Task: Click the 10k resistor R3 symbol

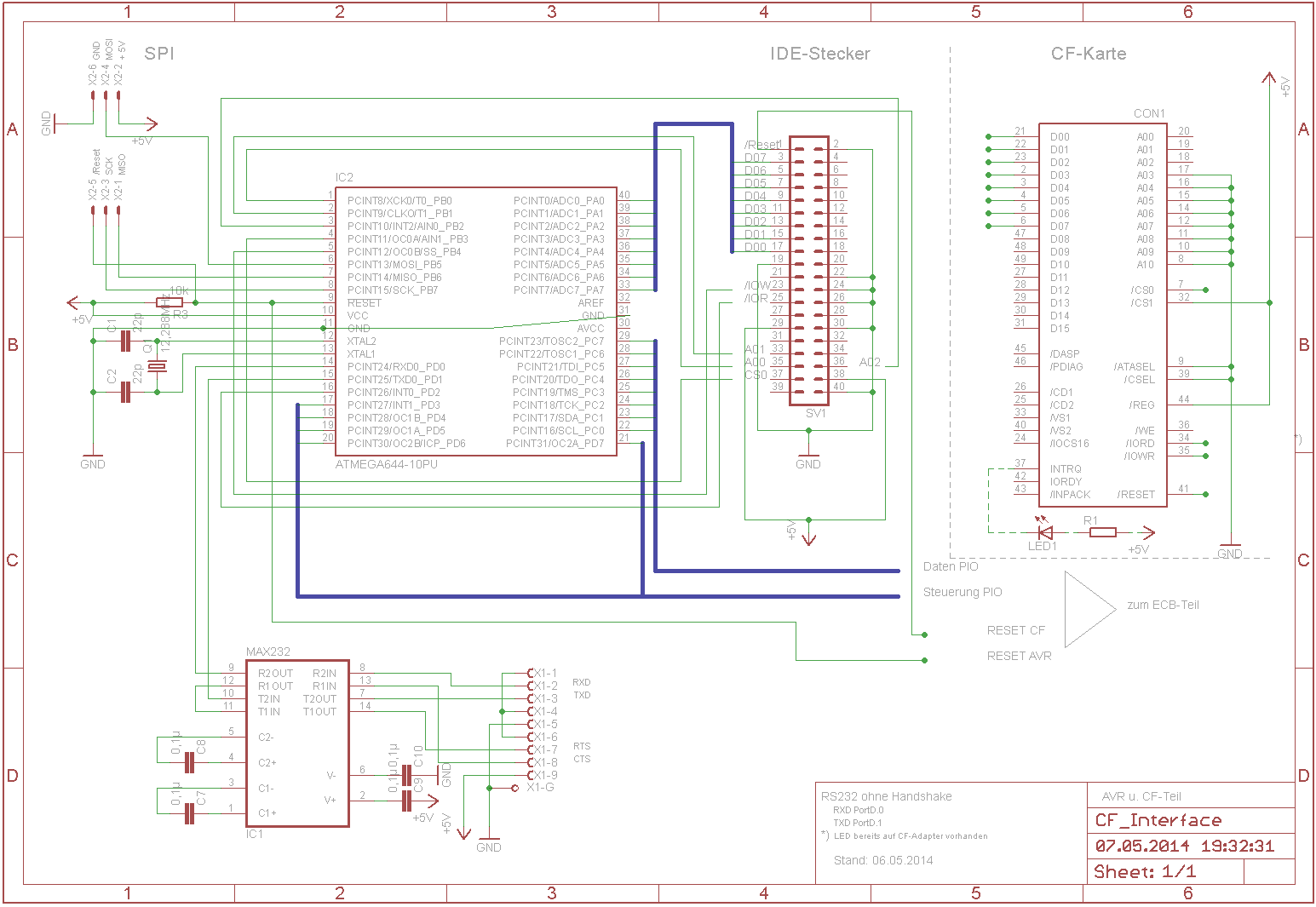Action: [170, 302]
